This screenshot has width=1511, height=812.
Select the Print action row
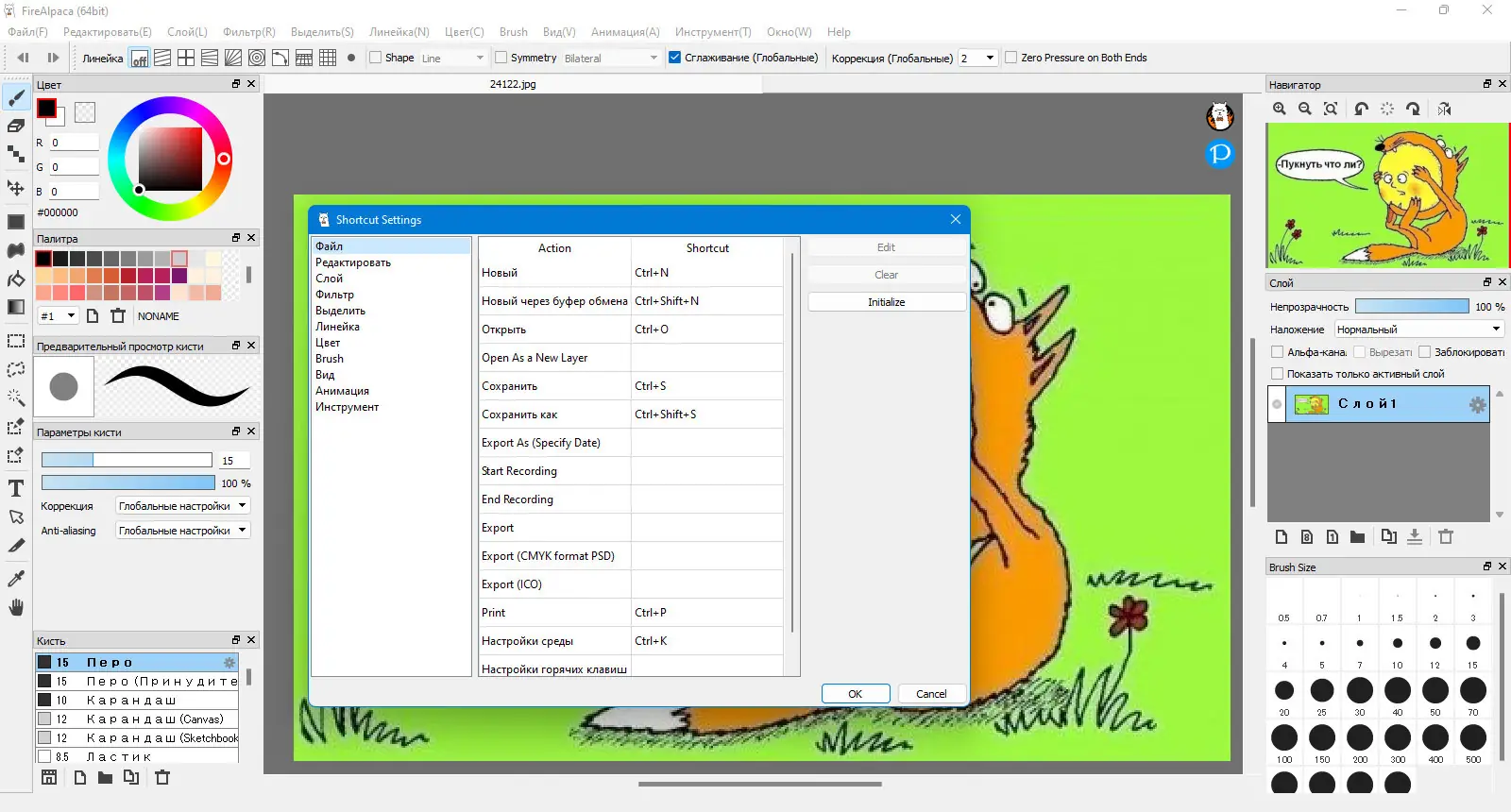631,613
